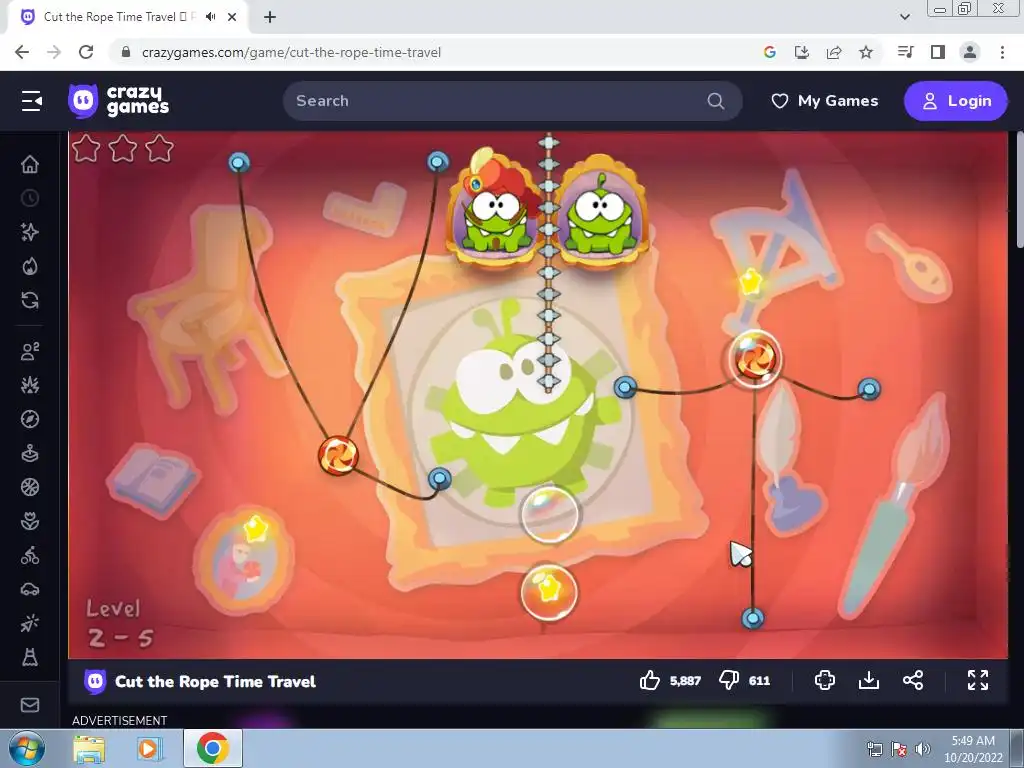Open Windows Explorer from taskbar
The width and height of the screenshot is (1024, 768).
(x=89, y=748)
